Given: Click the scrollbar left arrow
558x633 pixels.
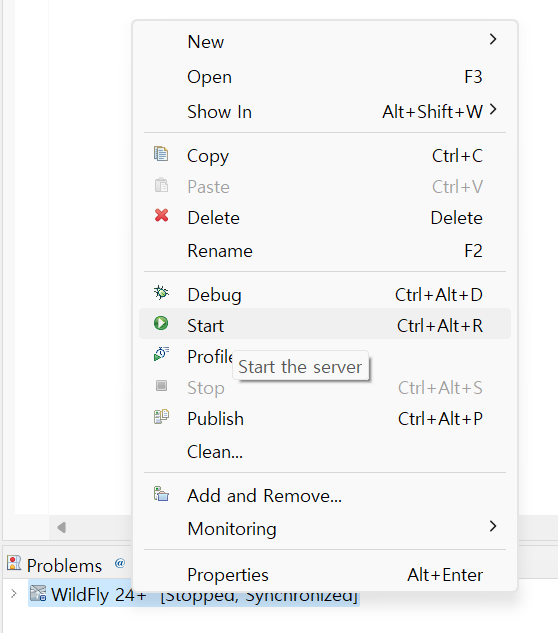Looking at the screenshot, I should (61, 527).
